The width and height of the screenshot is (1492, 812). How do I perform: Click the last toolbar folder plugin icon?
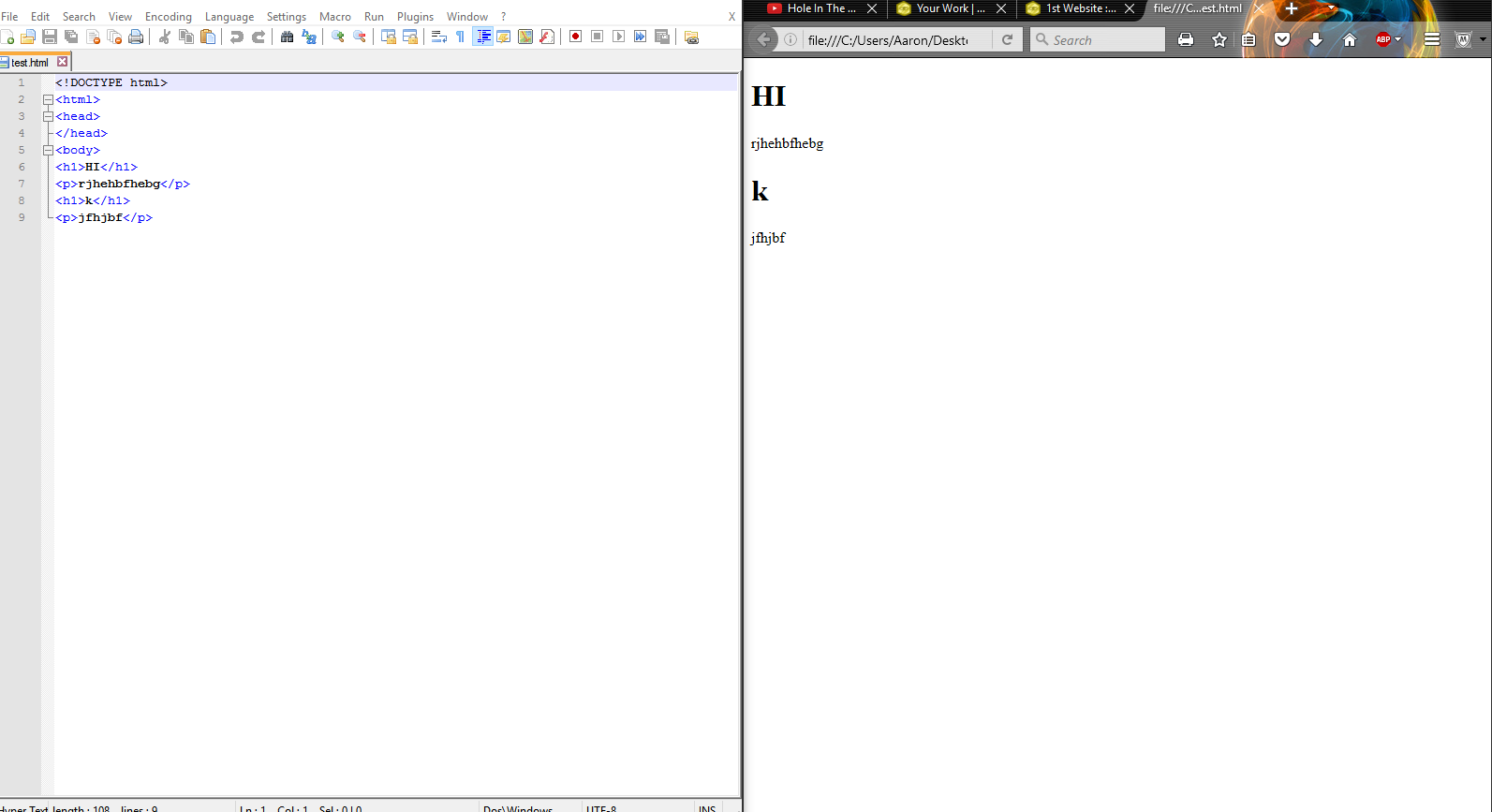tap(692, 37)
